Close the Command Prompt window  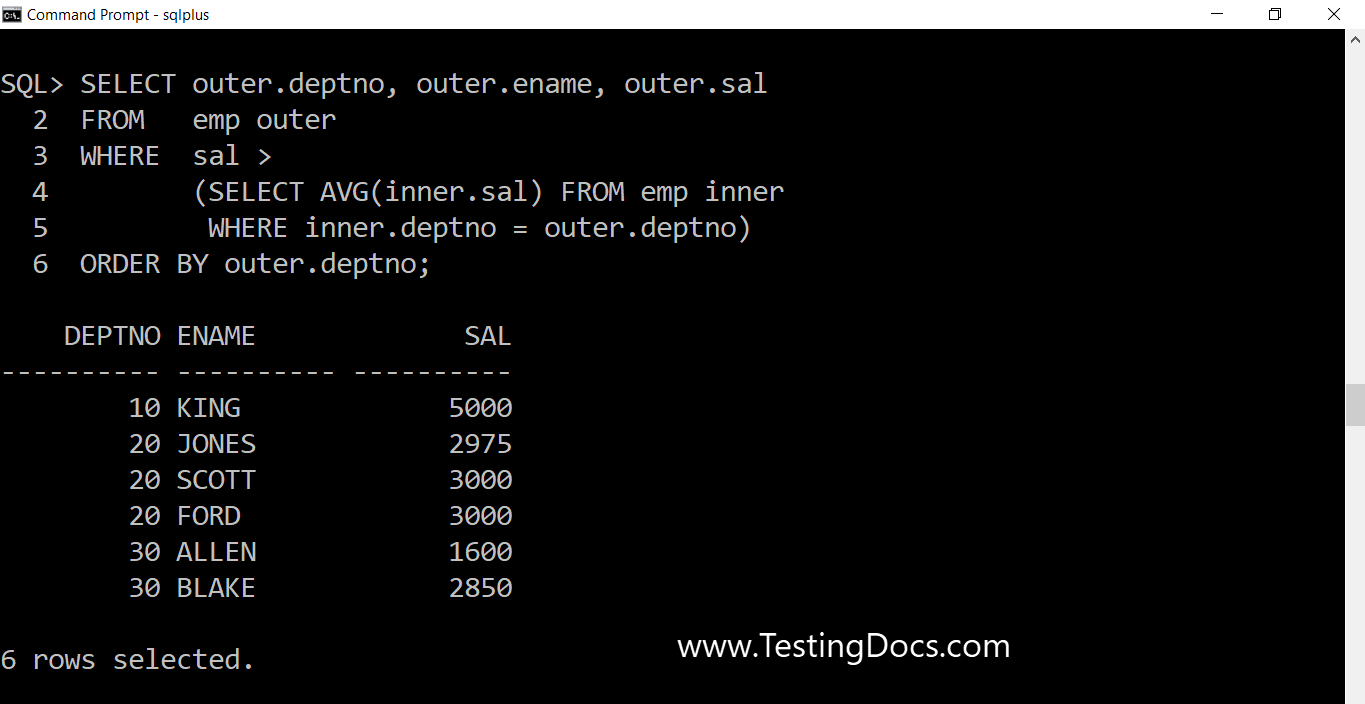(1333, 14)
